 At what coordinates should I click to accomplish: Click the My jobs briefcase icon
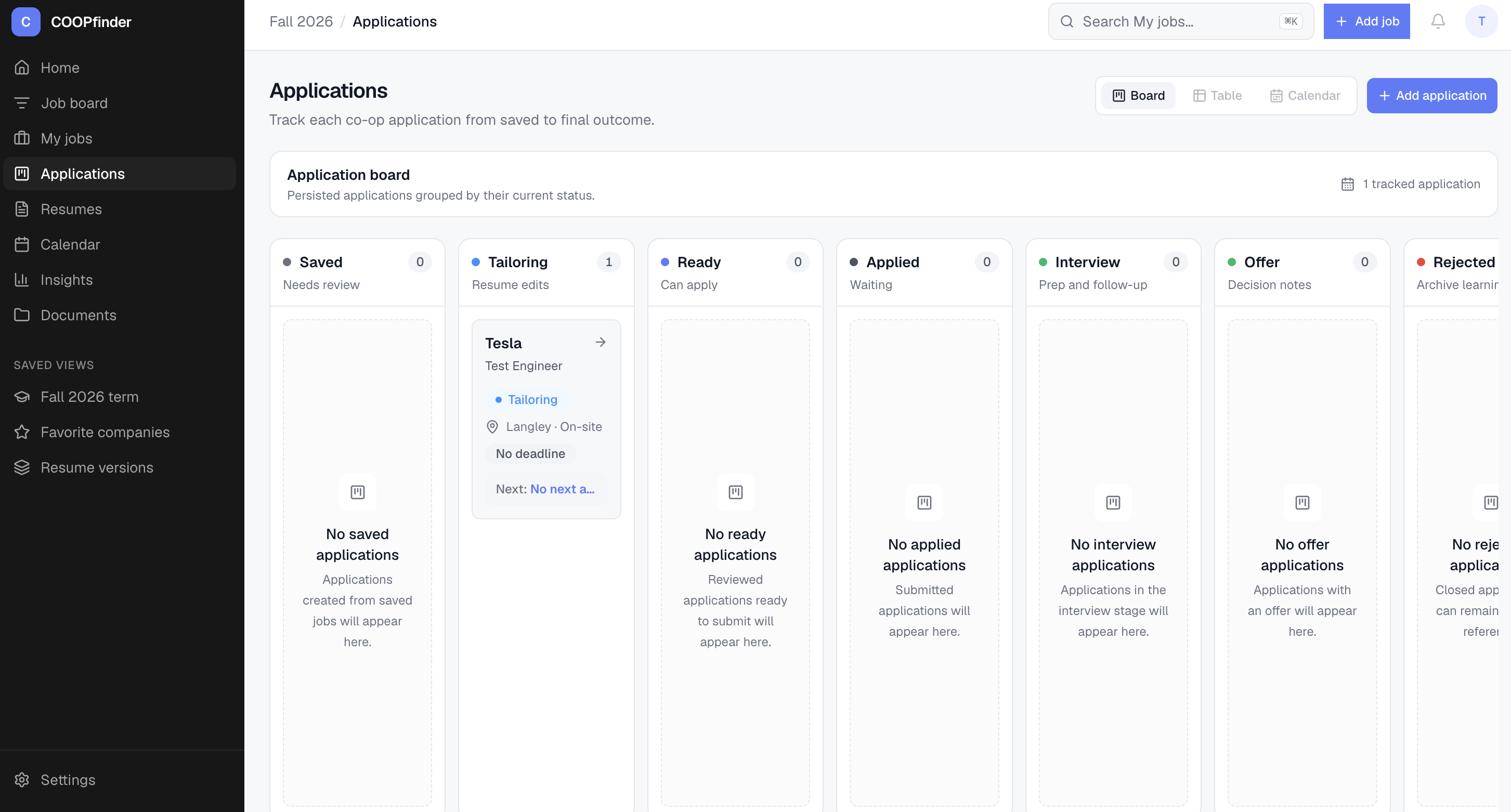pyautogui.click(x=22, y=138)
